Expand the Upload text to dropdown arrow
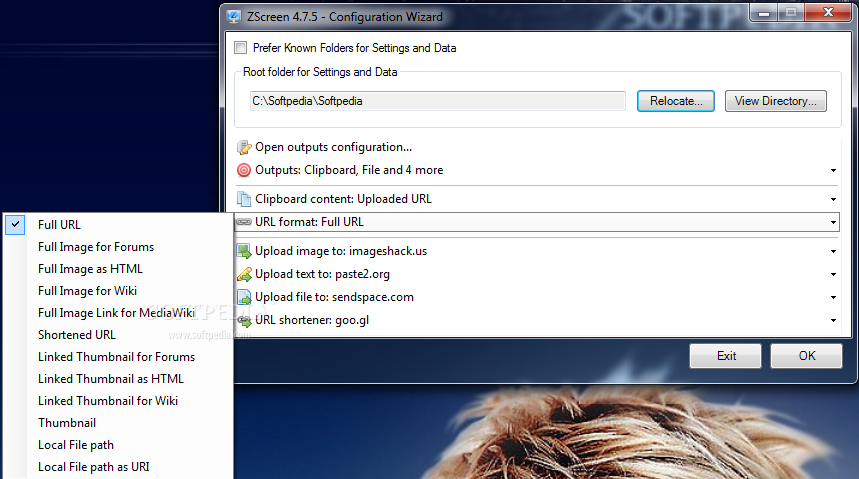 coord(833,275)
